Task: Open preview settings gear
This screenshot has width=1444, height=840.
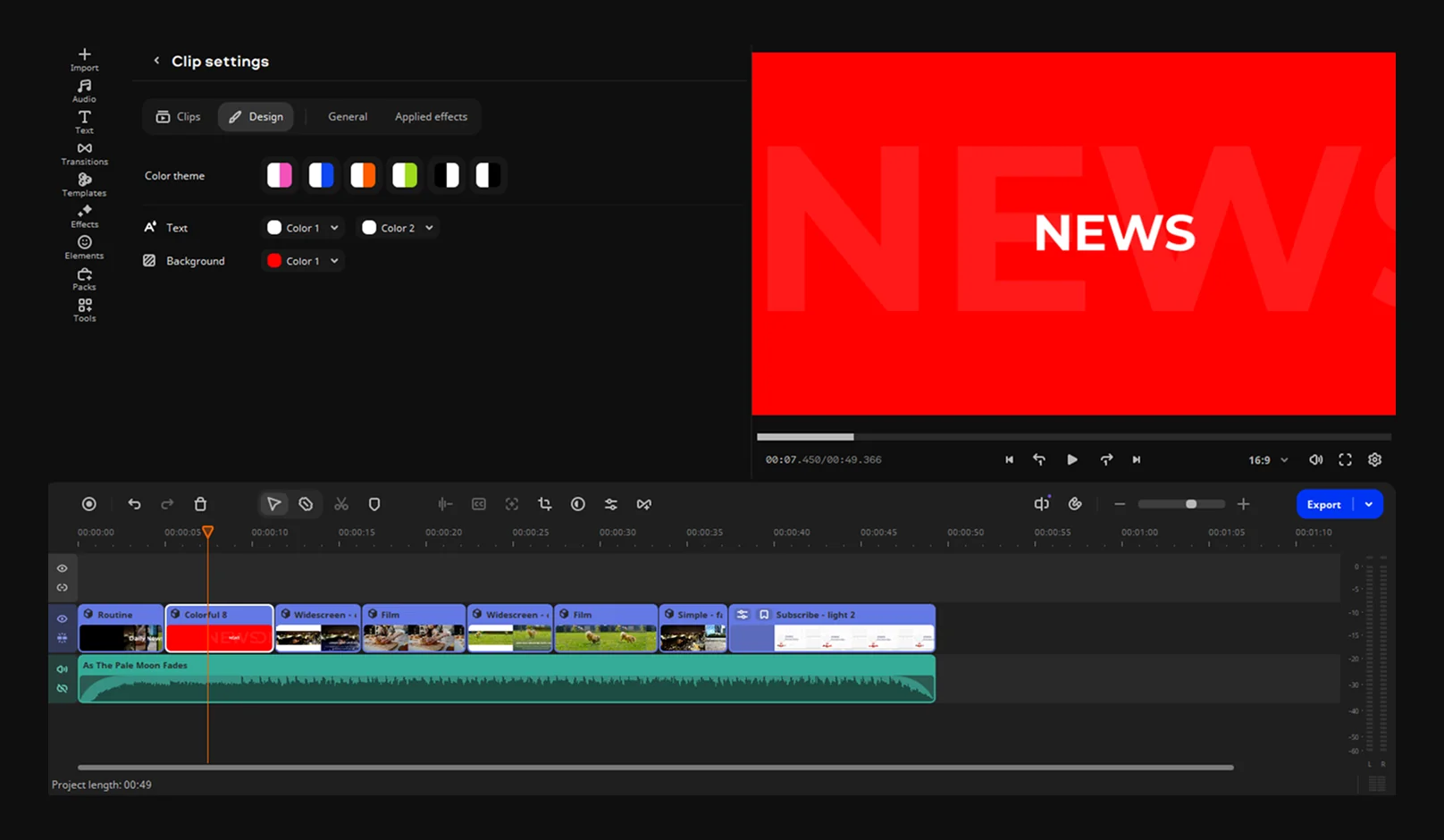Action: 1374,459
